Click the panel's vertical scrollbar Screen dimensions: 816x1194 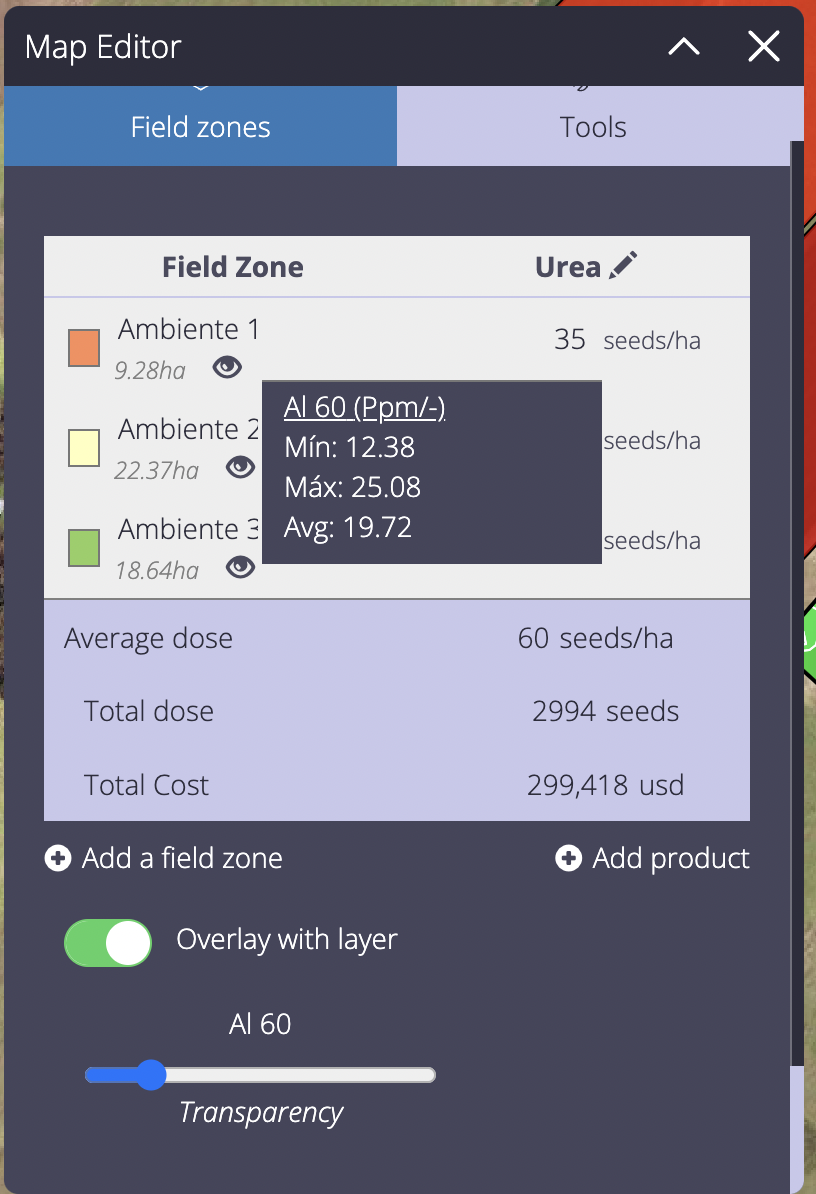(x=797, y=603)
